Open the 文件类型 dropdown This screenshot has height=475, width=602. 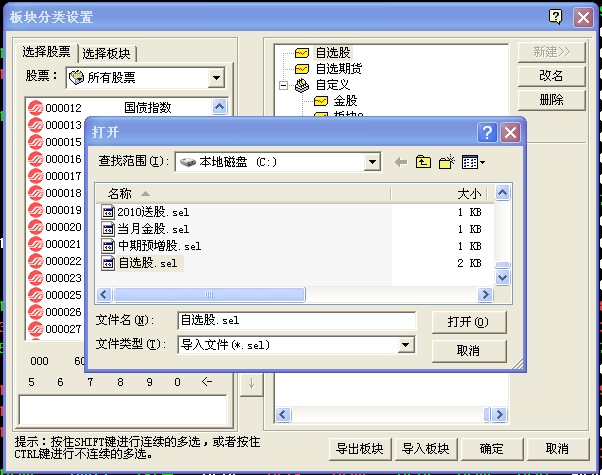point(405,344)
